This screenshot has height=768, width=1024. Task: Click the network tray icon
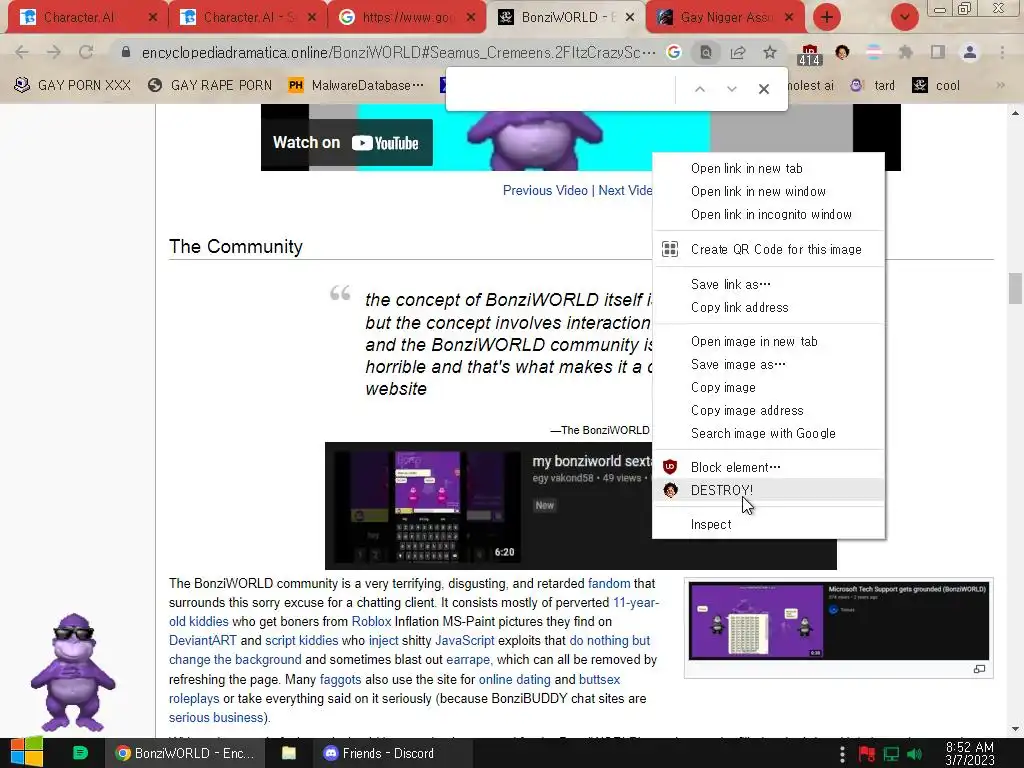coord(891,754)
